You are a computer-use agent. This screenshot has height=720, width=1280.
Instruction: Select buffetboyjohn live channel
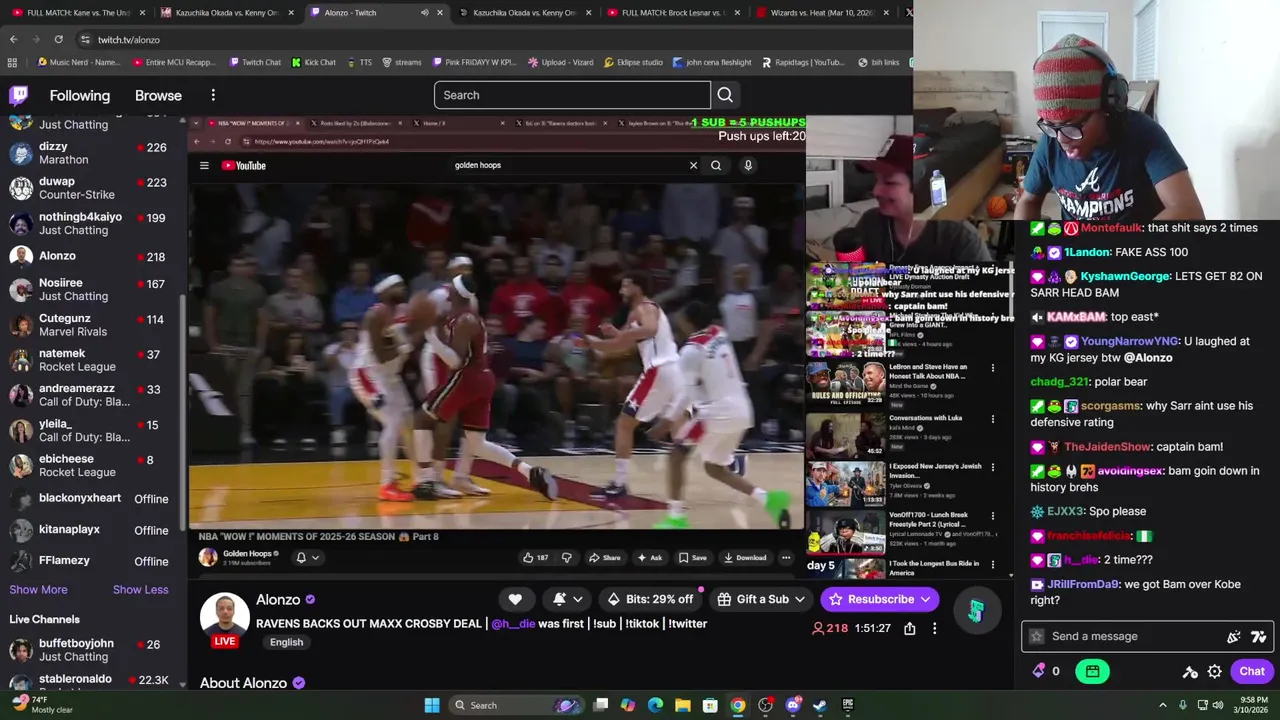pos(93,650)
